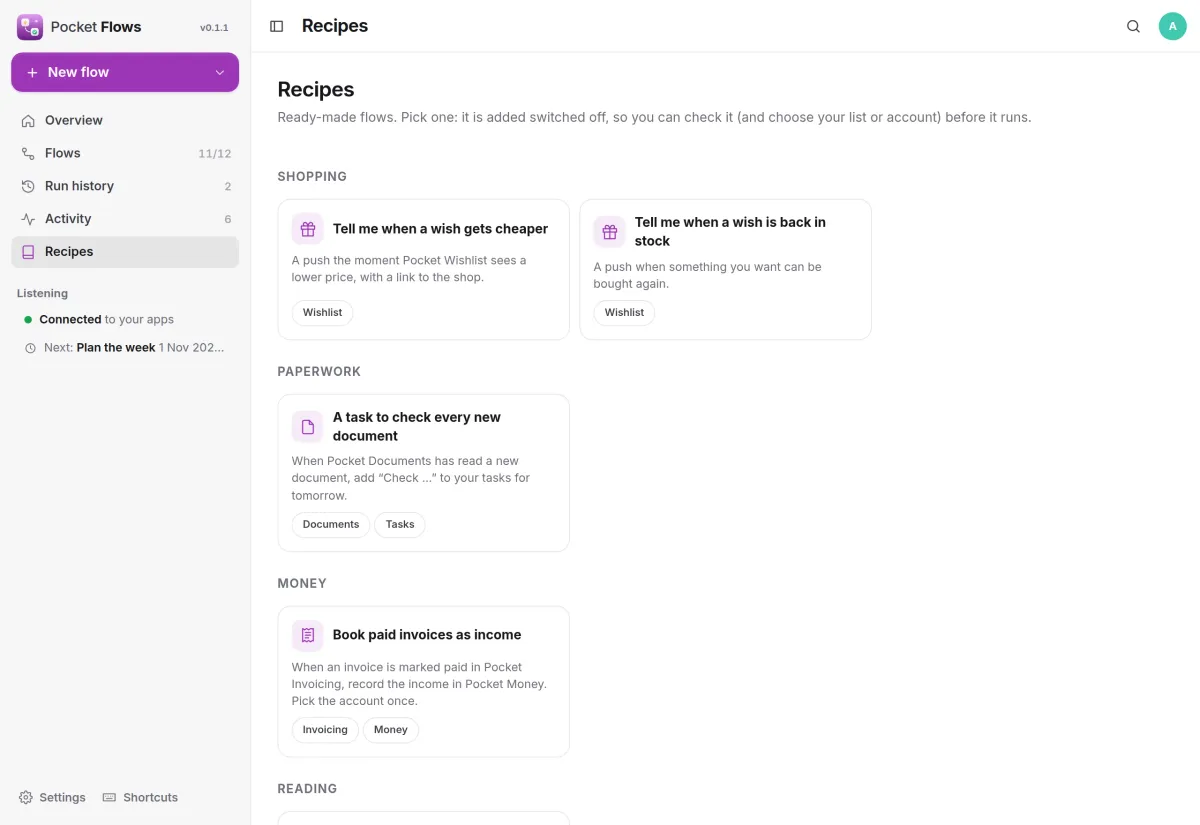Open the user avatar menu

click(x=1172, y=26)
